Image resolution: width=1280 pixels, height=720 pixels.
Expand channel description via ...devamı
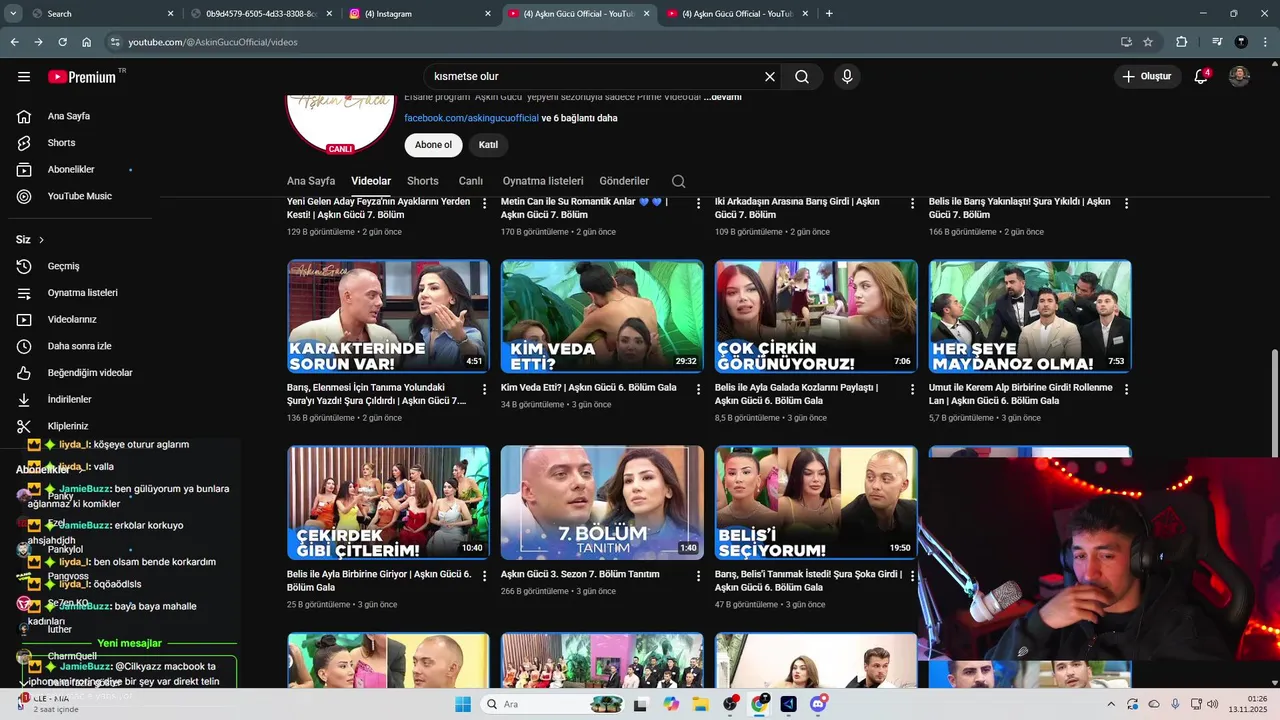coord(723,97)
